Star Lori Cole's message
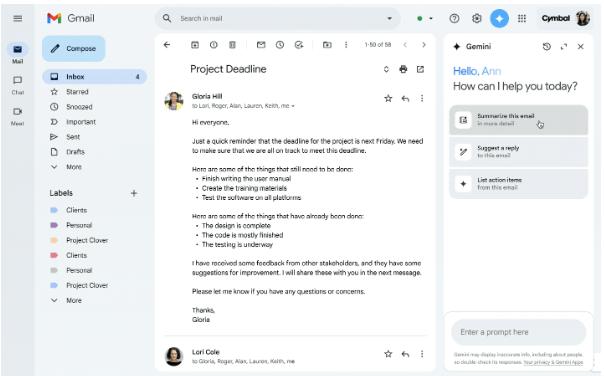 tap(388, 354)
